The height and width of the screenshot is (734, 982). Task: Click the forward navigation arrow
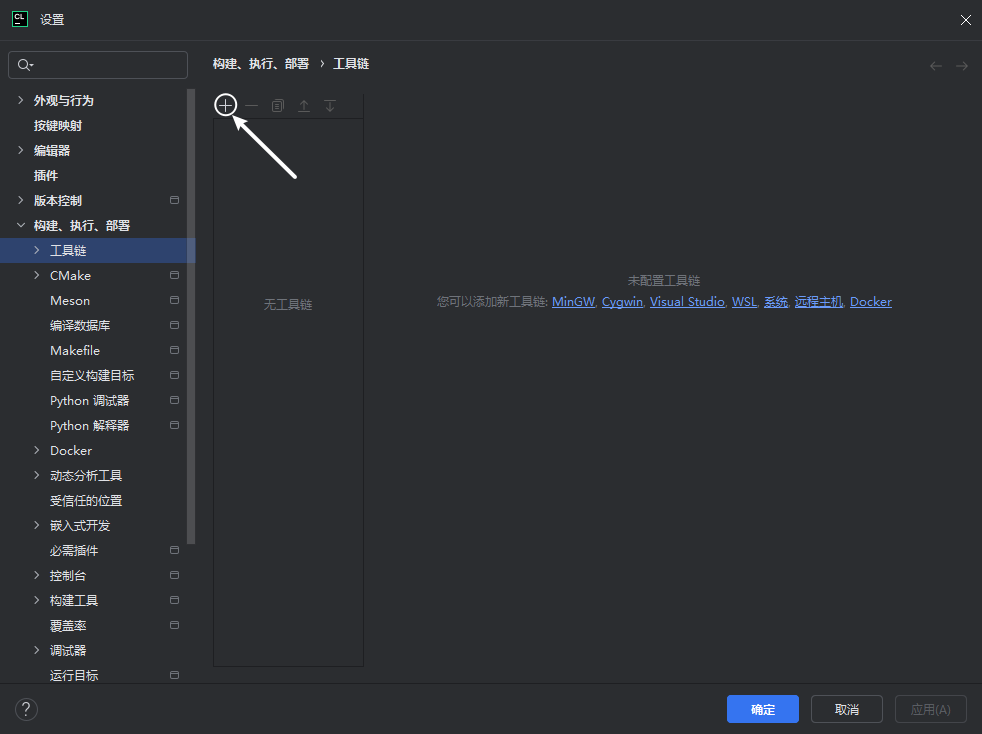pos(961,65)
